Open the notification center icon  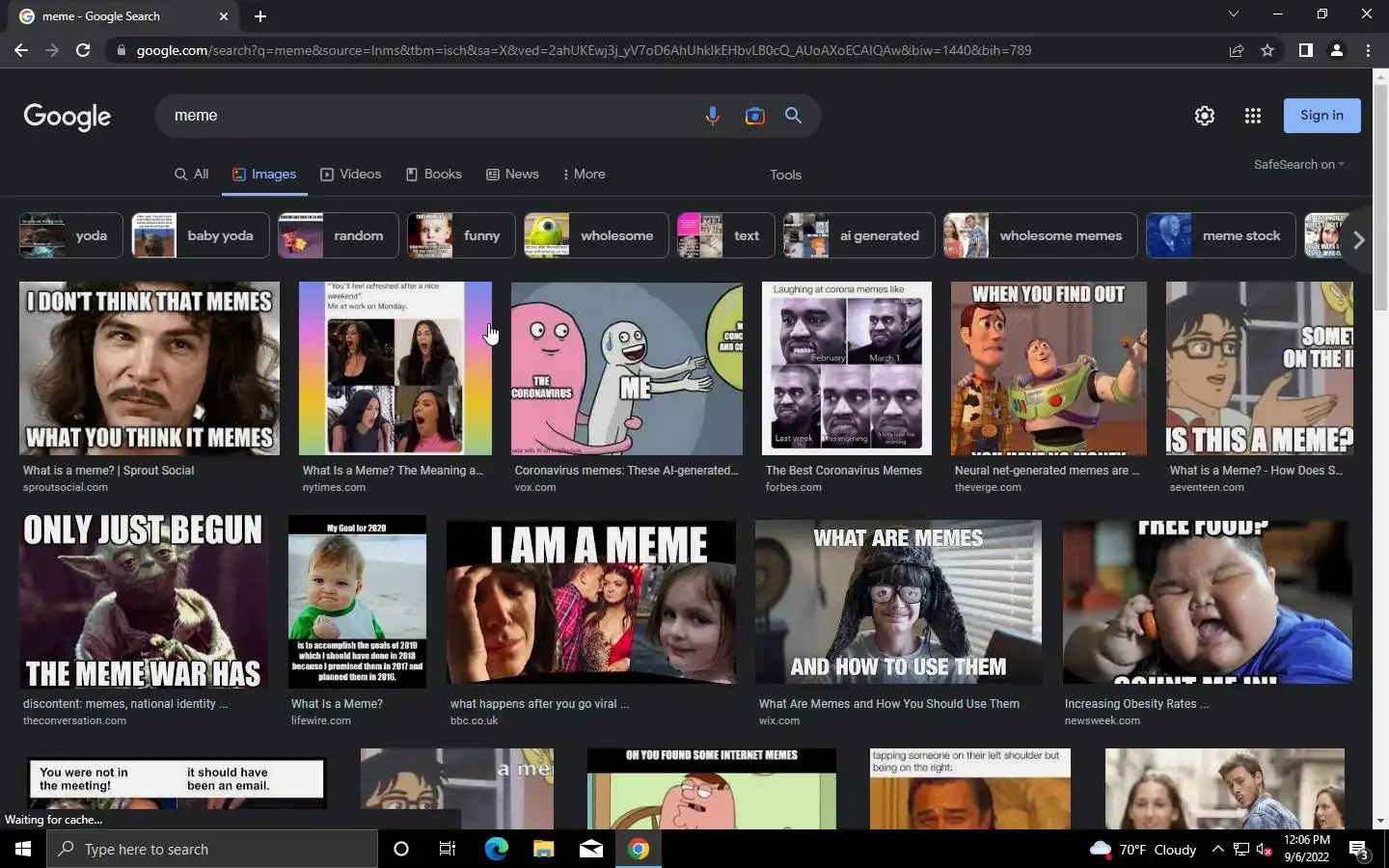coord(1359,850)
